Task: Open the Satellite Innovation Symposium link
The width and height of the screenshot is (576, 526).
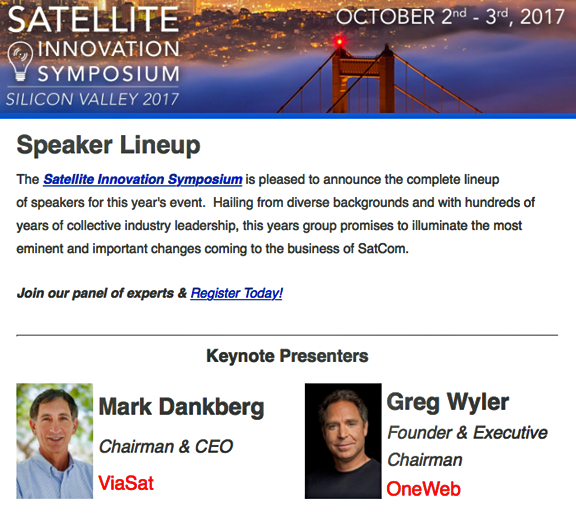Action: pyautogui.click(x=143, y=179)
